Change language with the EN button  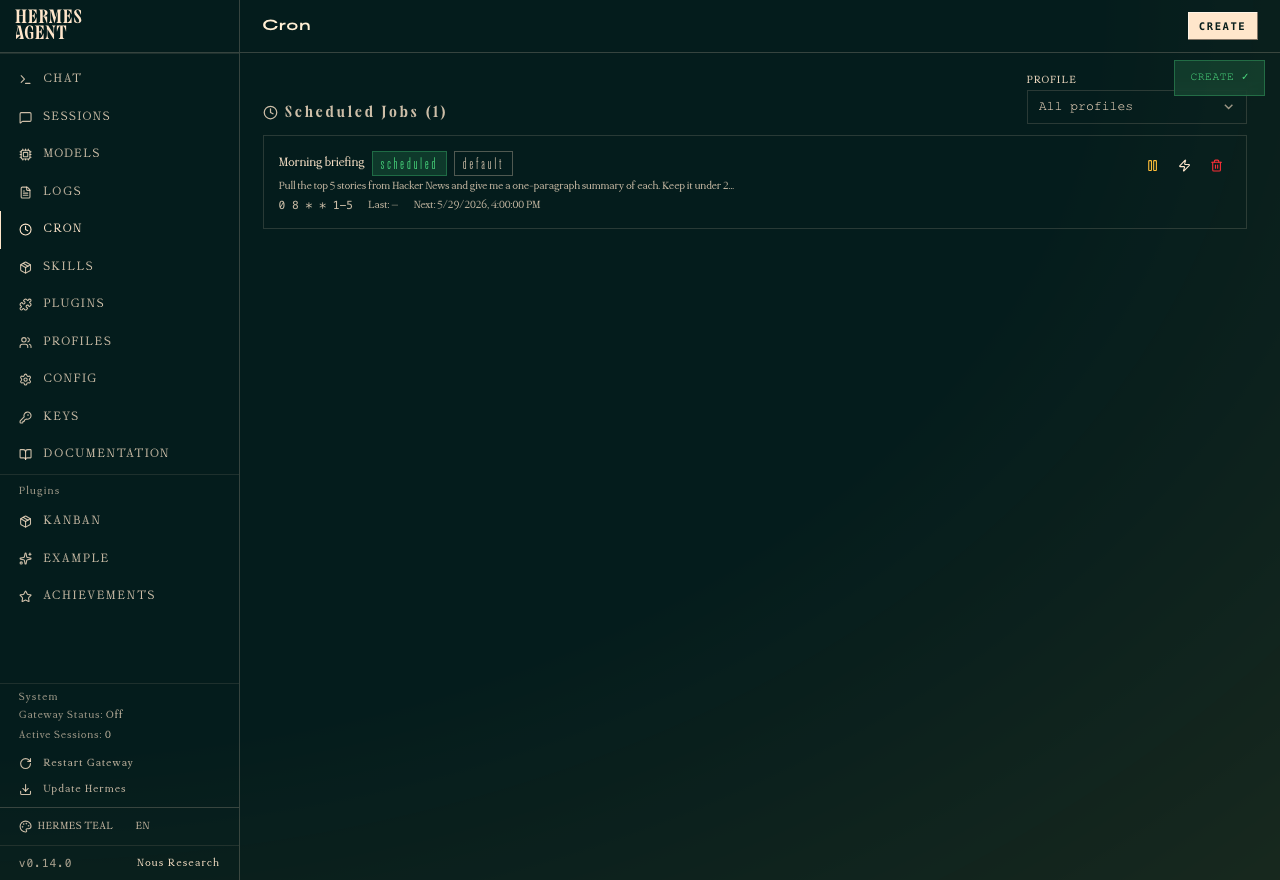click(143, 826)
